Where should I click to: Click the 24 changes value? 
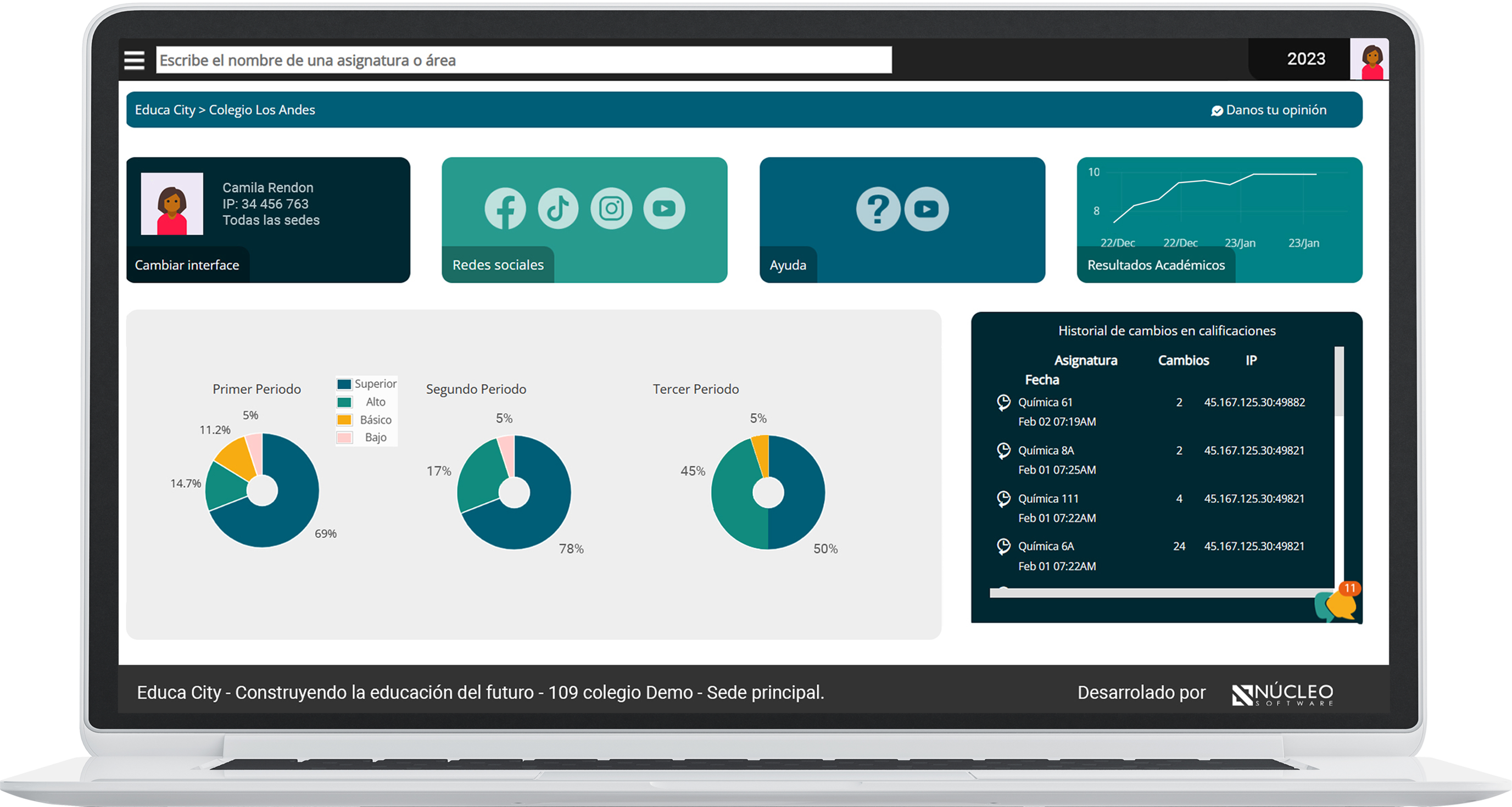coord(1179,547)
